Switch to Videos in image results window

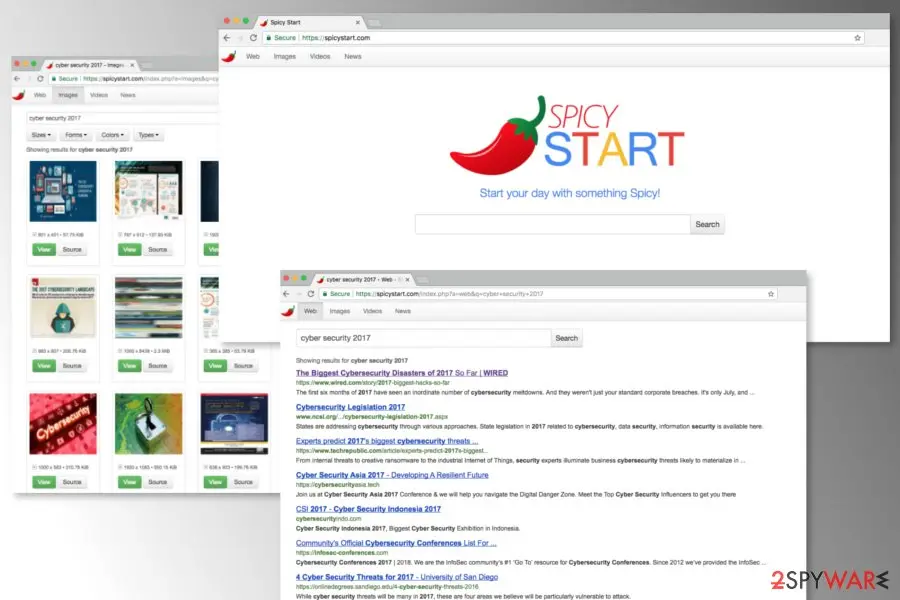click(x=99, y=95)
